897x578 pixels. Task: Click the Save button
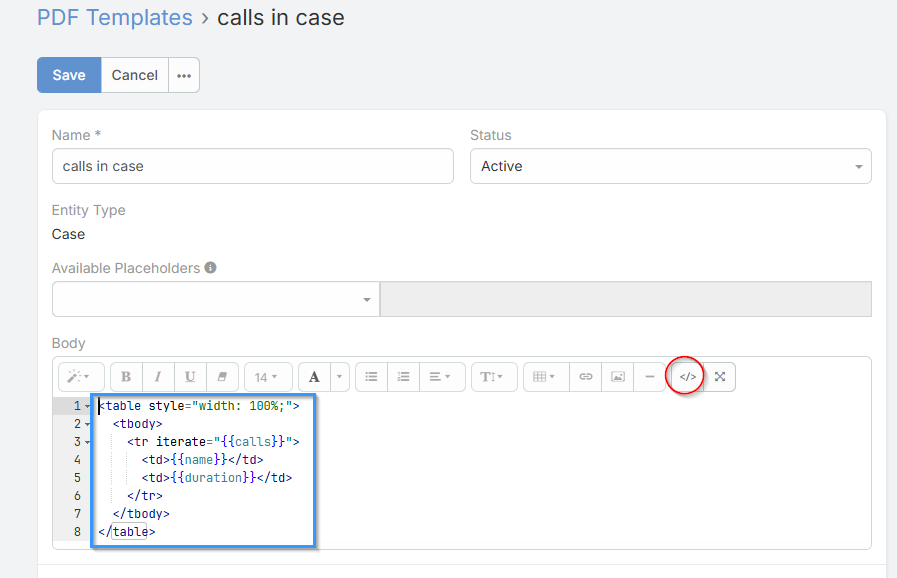pos(69,75)
